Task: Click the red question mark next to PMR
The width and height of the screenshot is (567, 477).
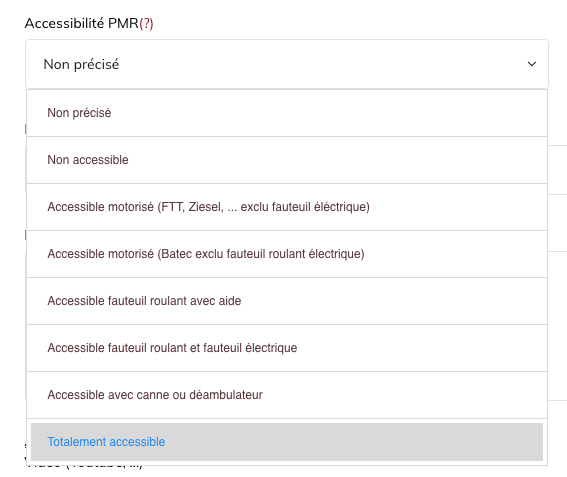Action: 146,24
